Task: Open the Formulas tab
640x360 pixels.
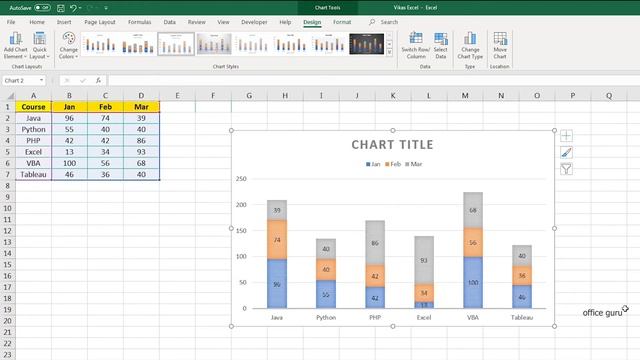Action: (x=139, y=22)
